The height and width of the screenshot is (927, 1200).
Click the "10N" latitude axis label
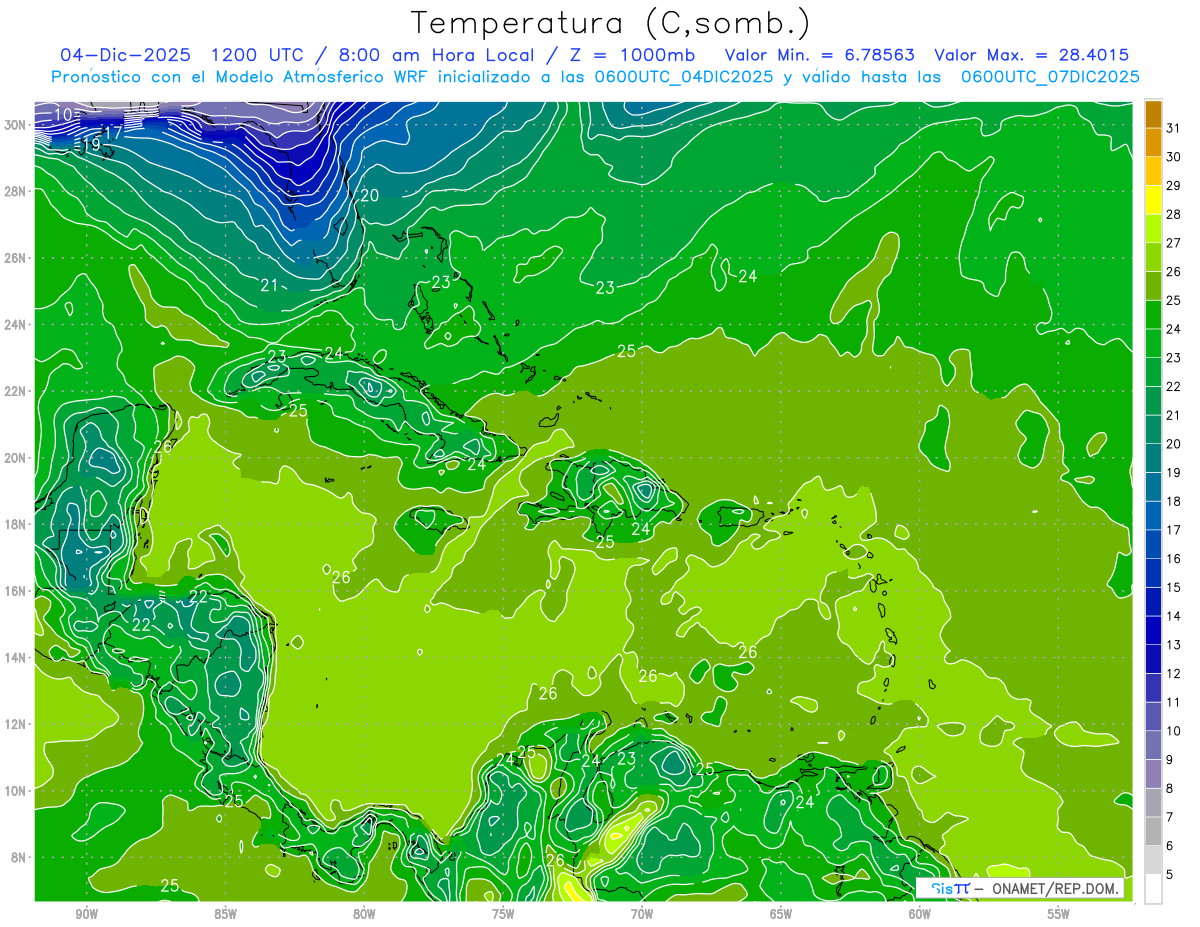click(16, 790)
